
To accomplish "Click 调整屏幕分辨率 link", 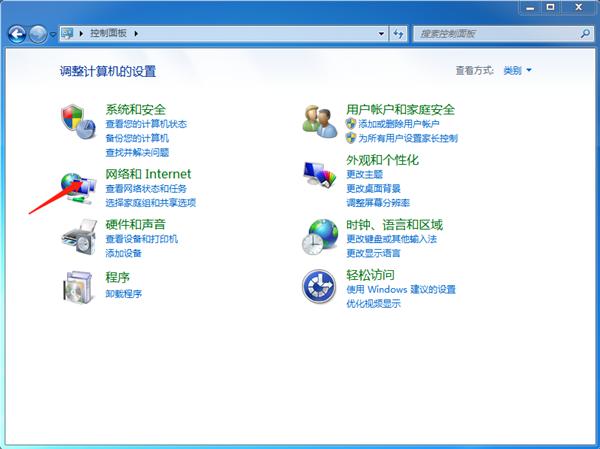I will [378, 202].
